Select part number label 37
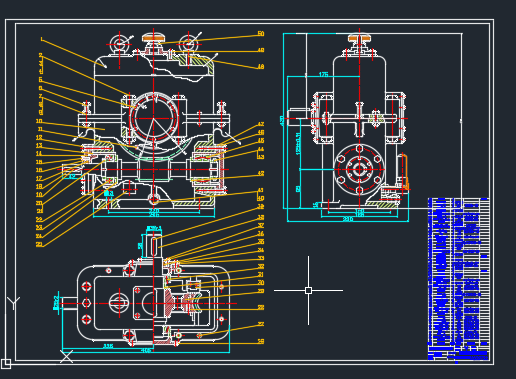The image size is (516, 379). click(261, 226)
